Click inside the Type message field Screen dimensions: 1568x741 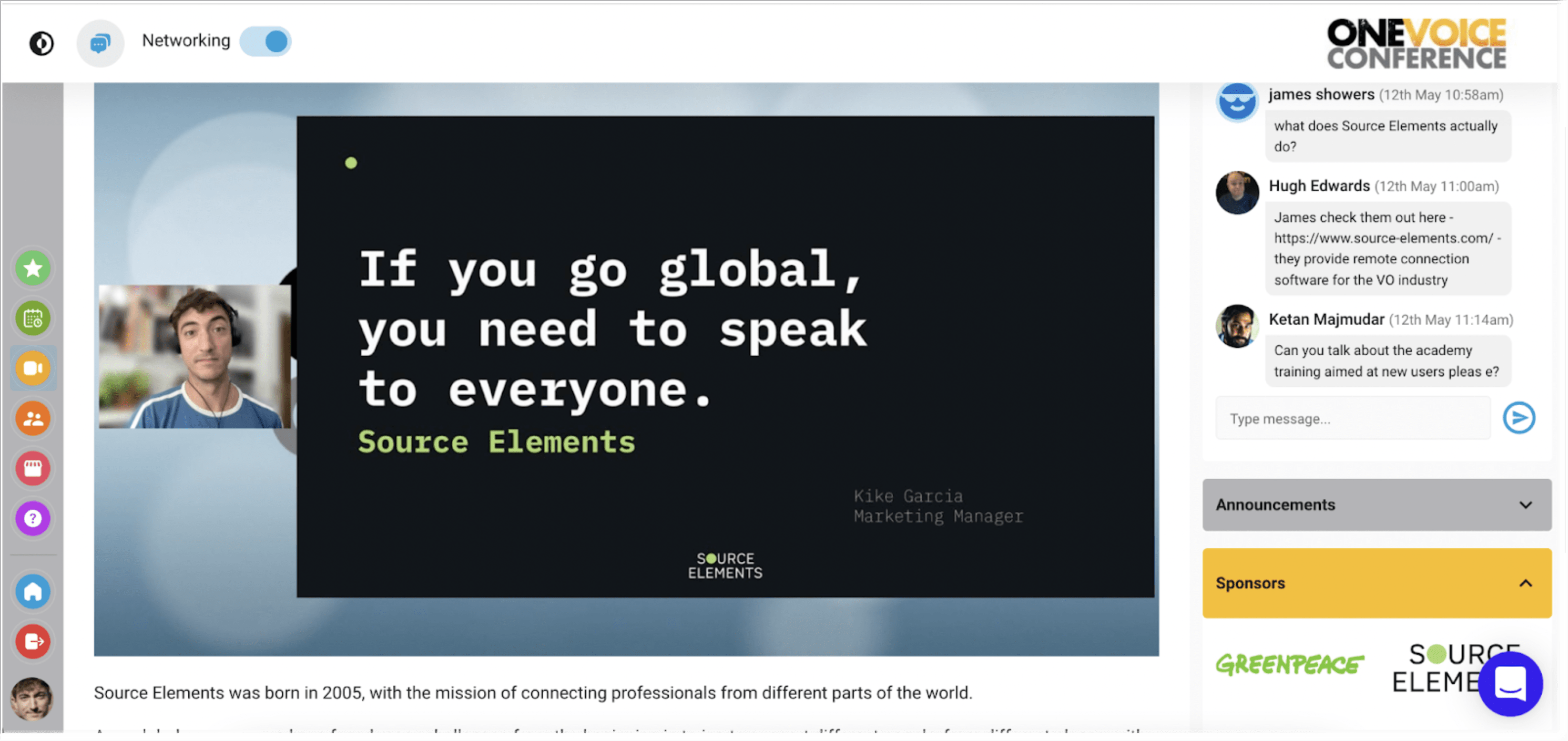point(1353,418)
